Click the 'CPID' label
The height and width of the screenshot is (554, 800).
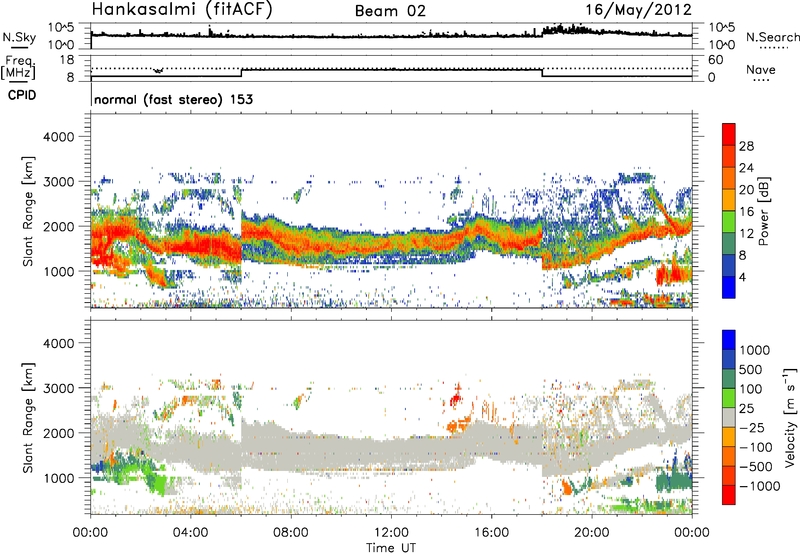point(22,95)
